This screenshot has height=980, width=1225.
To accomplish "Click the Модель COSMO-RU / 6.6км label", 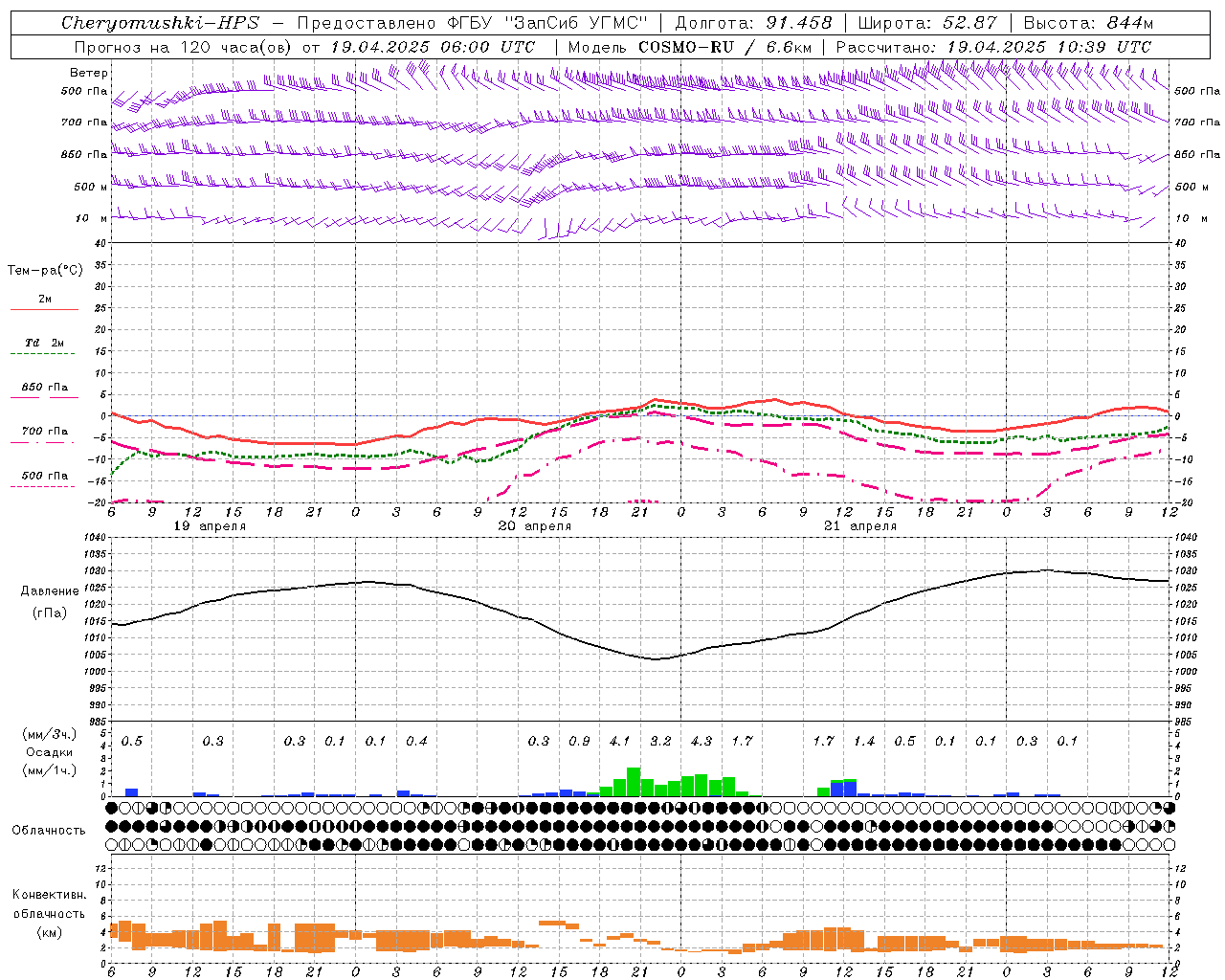I will point(689,47).
